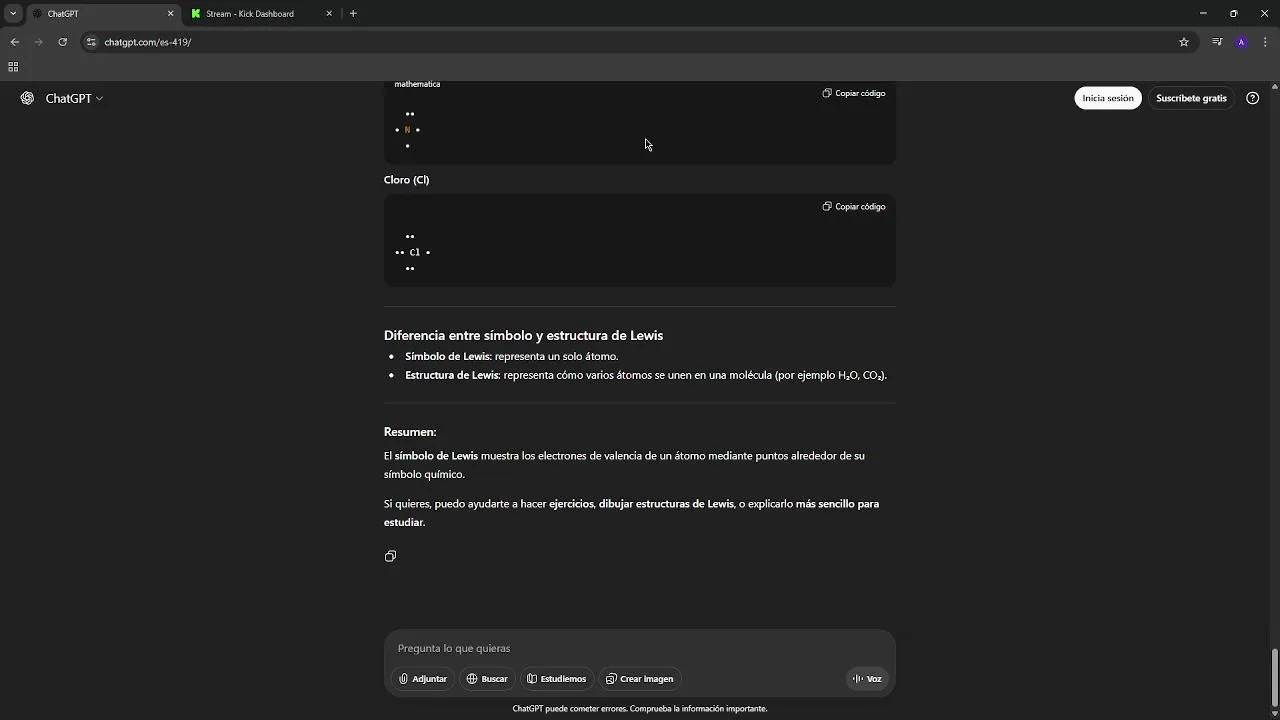Click the browser forward arrow
The width and height of the screenshot is (1280, 720).
coord(38,42)
